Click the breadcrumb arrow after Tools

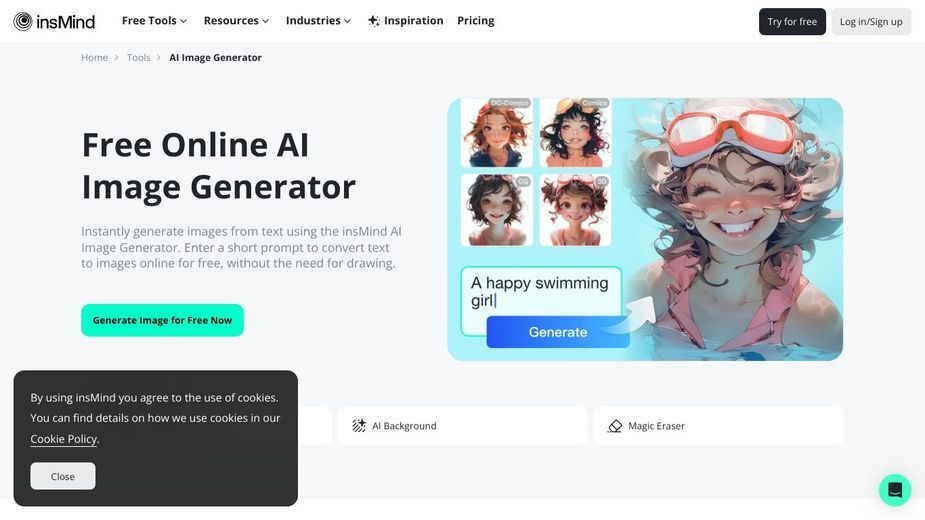click(159, 58)
